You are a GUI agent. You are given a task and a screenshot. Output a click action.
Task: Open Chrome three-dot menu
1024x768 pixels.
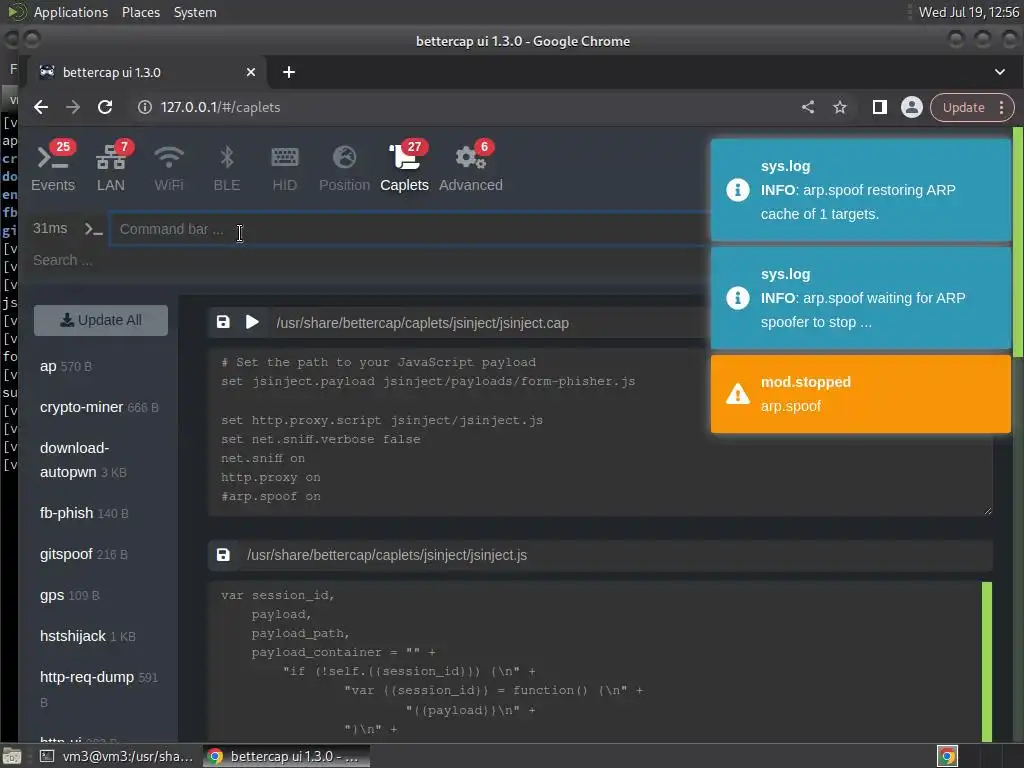[x=1002, y=107]
